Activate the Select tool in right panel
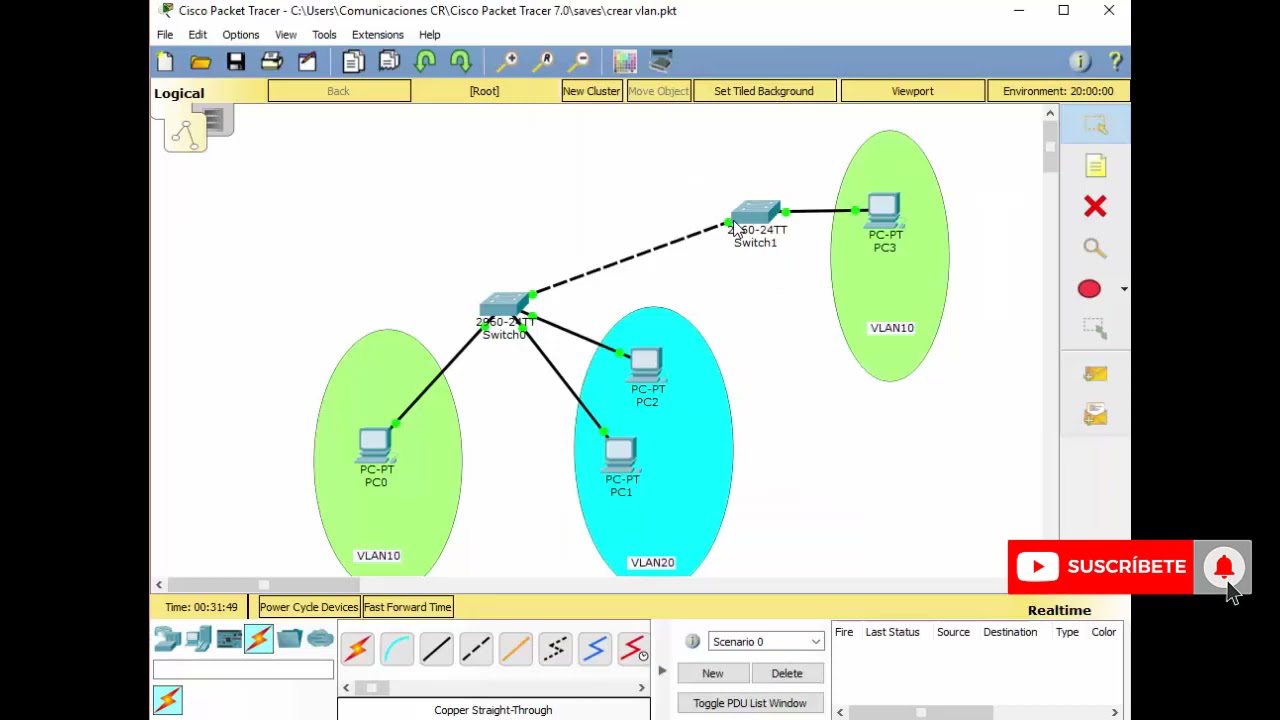 (x=1095, y=125)
